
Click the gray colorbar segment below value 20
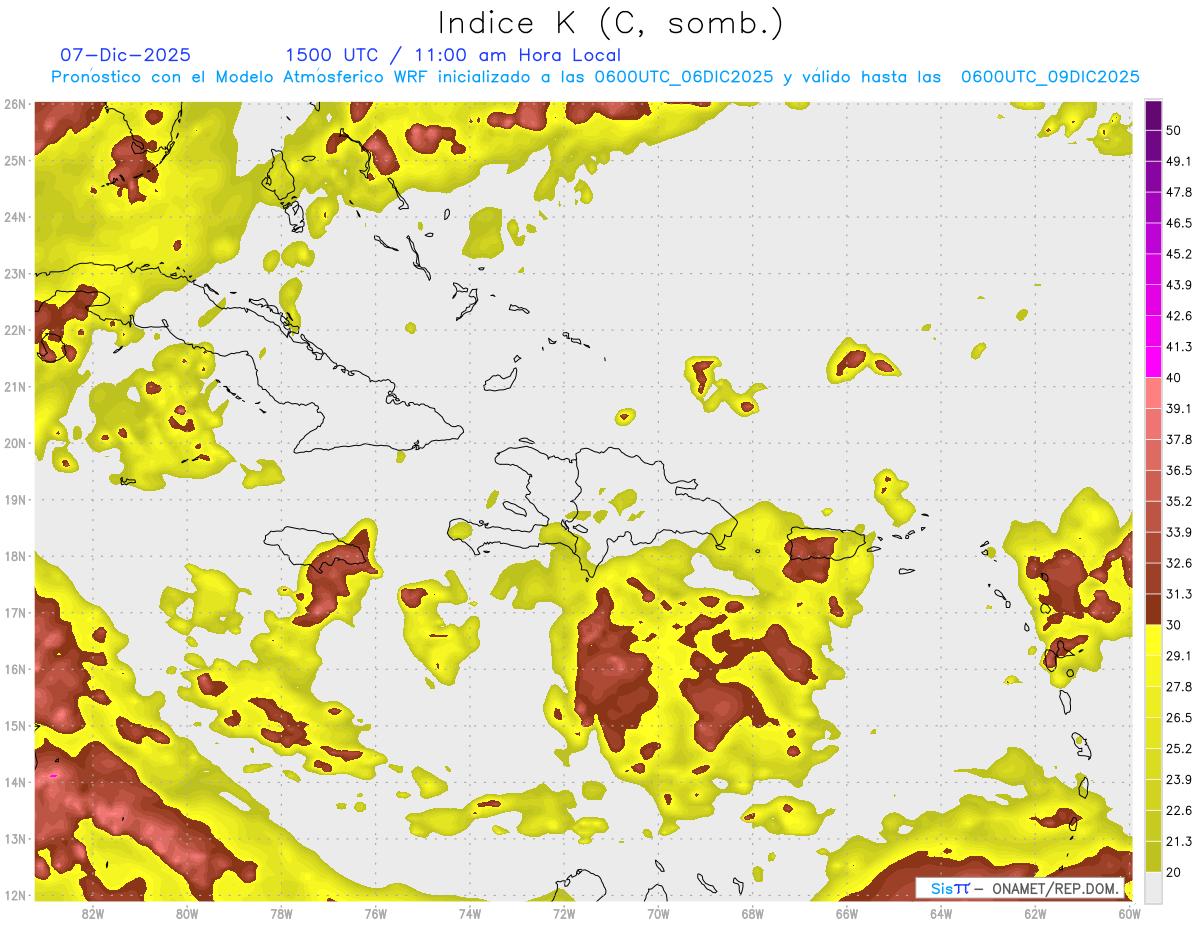click(x=1153, y=886)
